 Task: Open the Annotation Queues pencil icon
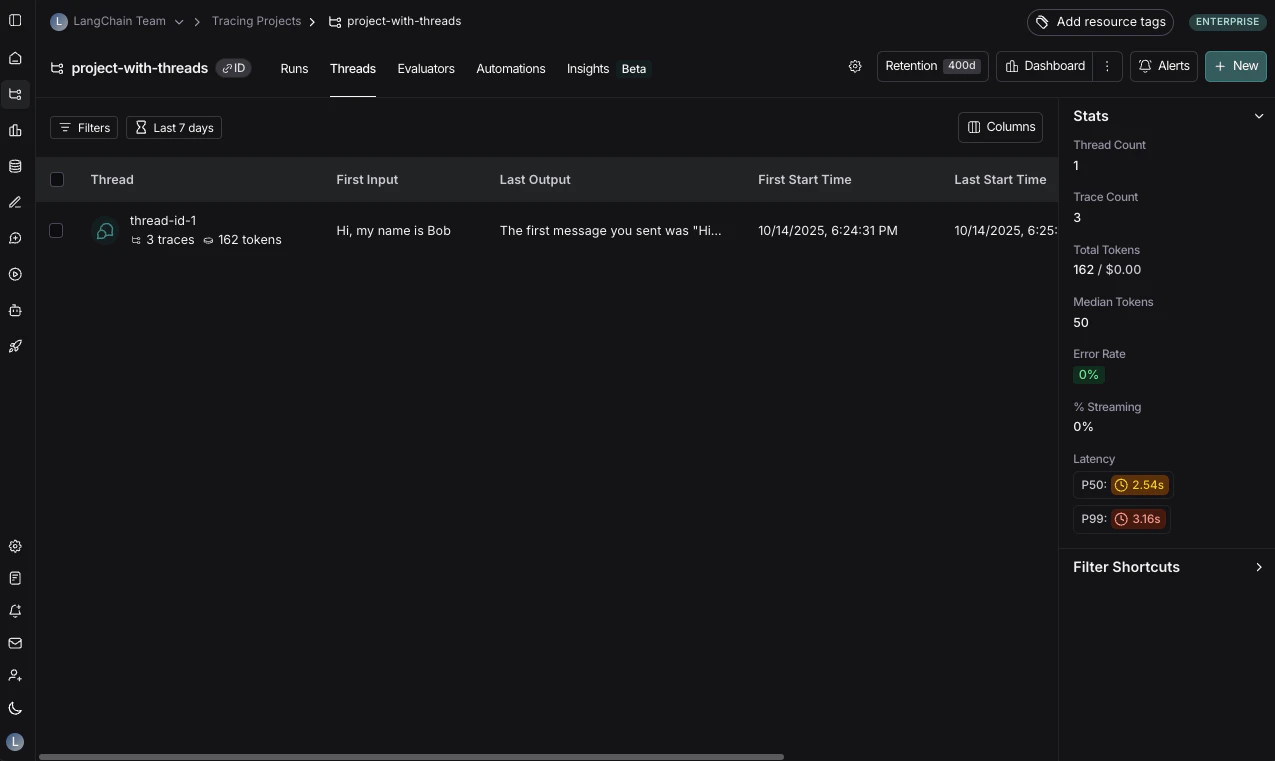[15, 202]
